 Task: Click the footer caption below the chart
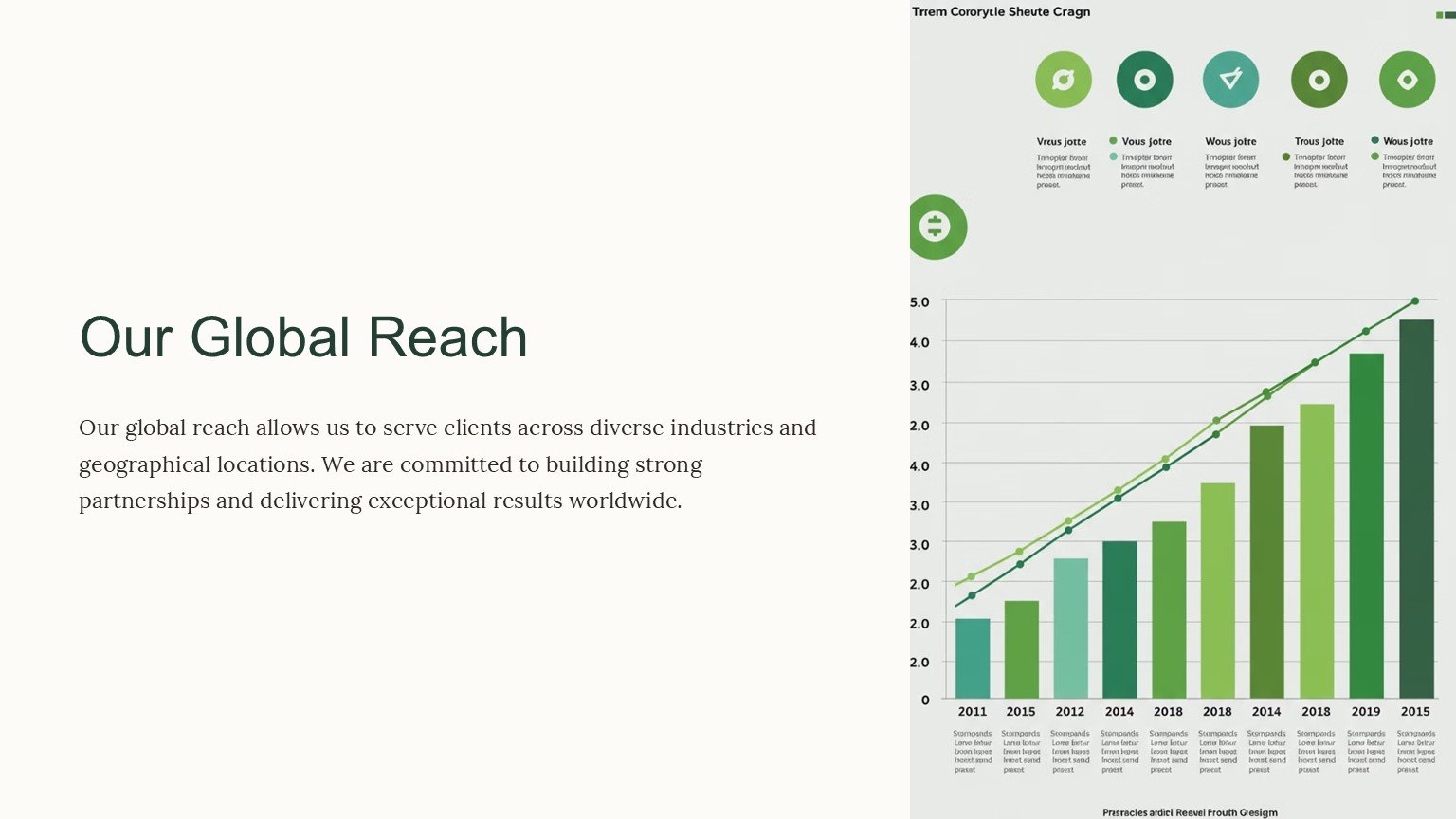tap(1190, 812)
